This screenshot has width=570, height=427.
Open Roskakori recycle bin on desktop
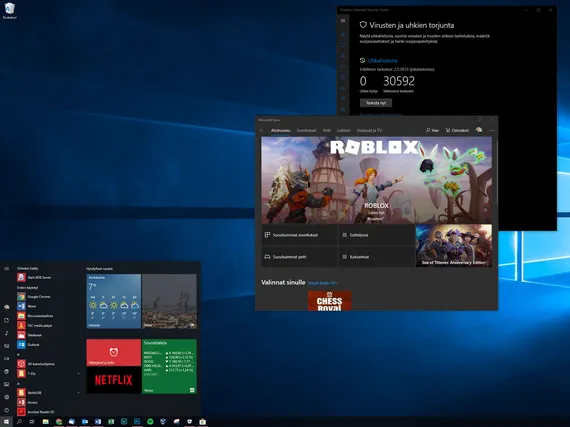(9, 11)
